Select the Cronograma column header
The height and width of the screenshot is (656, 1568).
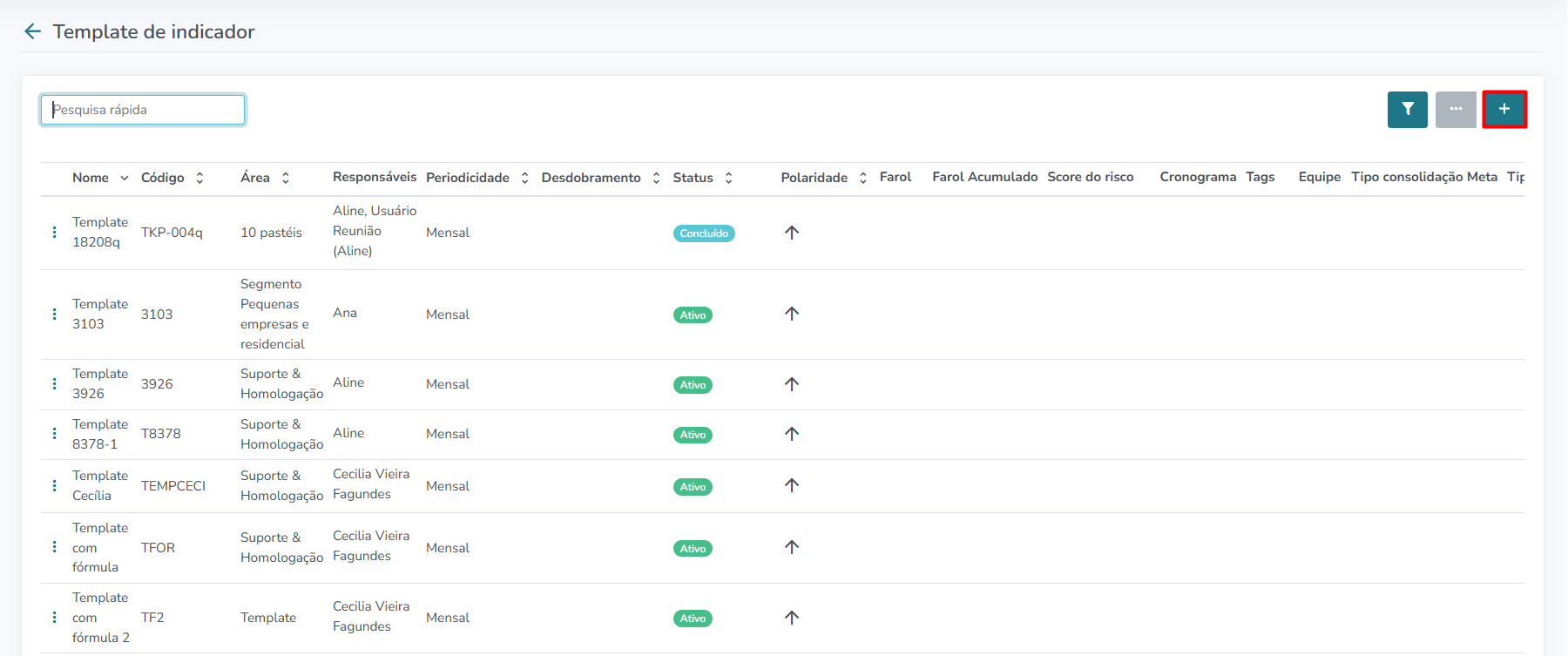1198,177
